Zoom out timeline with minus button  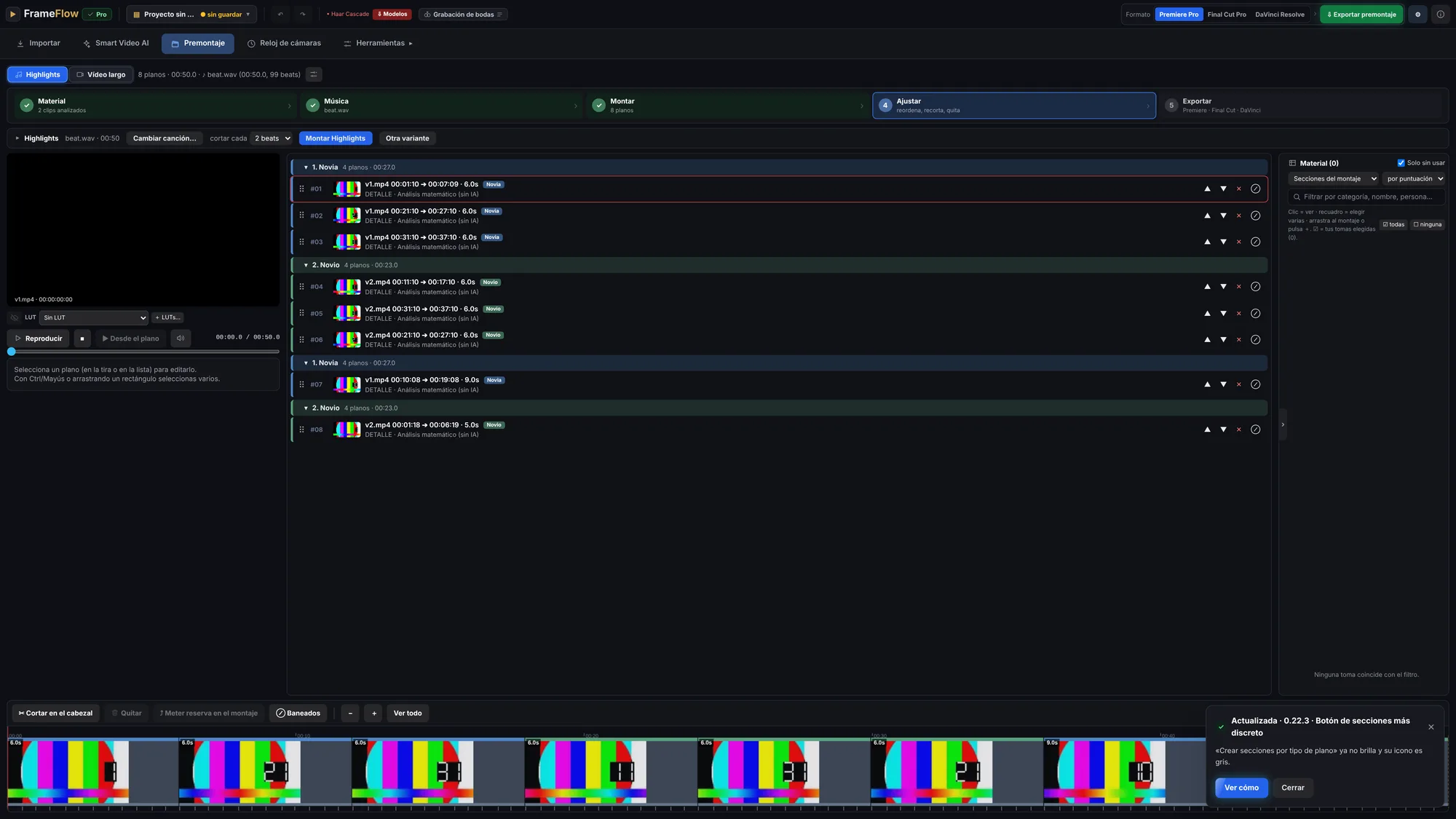(350, 713)
